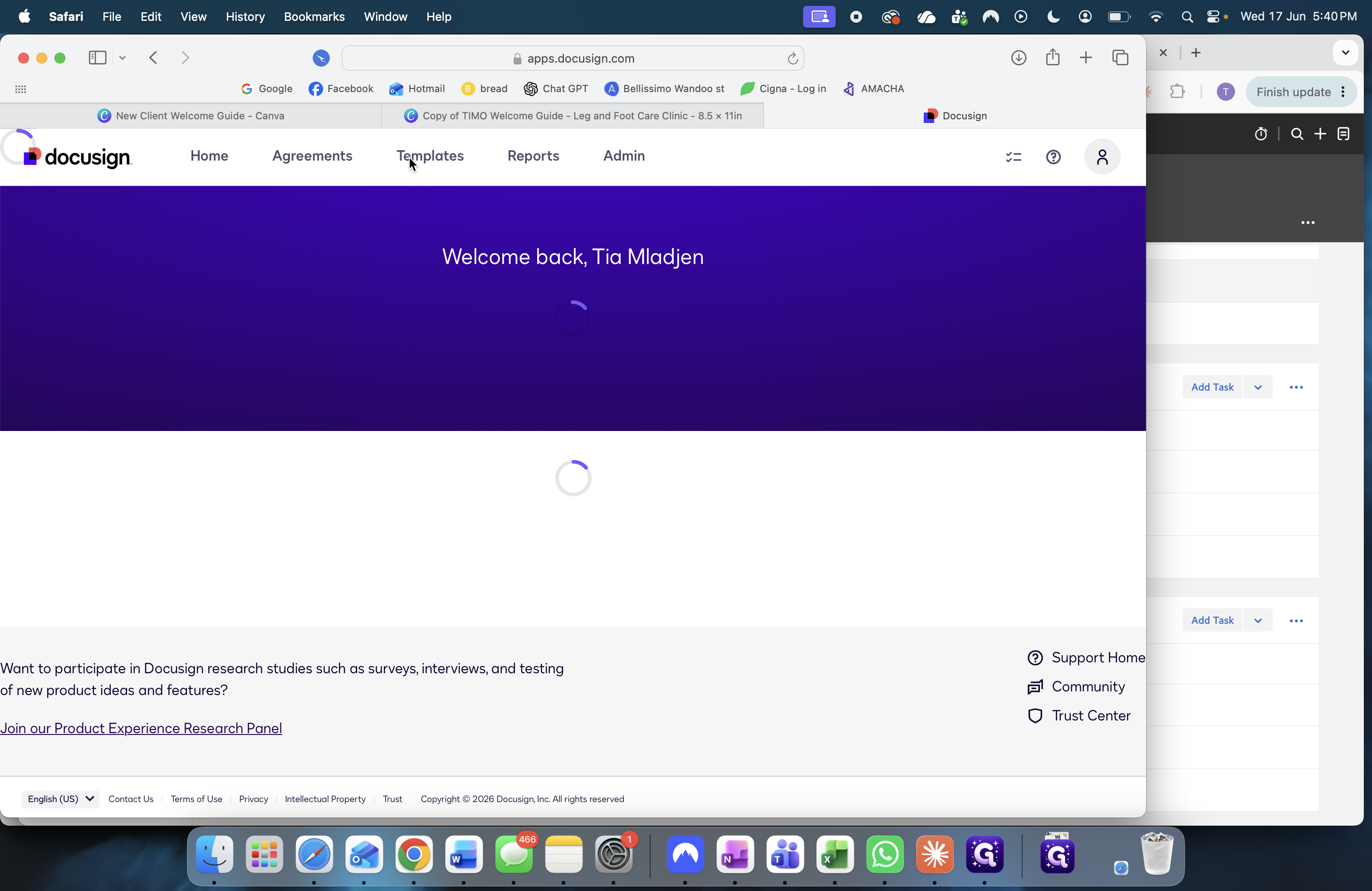1372x891 pixels.
Task: Open Admin nav tab
Action: 624,156
